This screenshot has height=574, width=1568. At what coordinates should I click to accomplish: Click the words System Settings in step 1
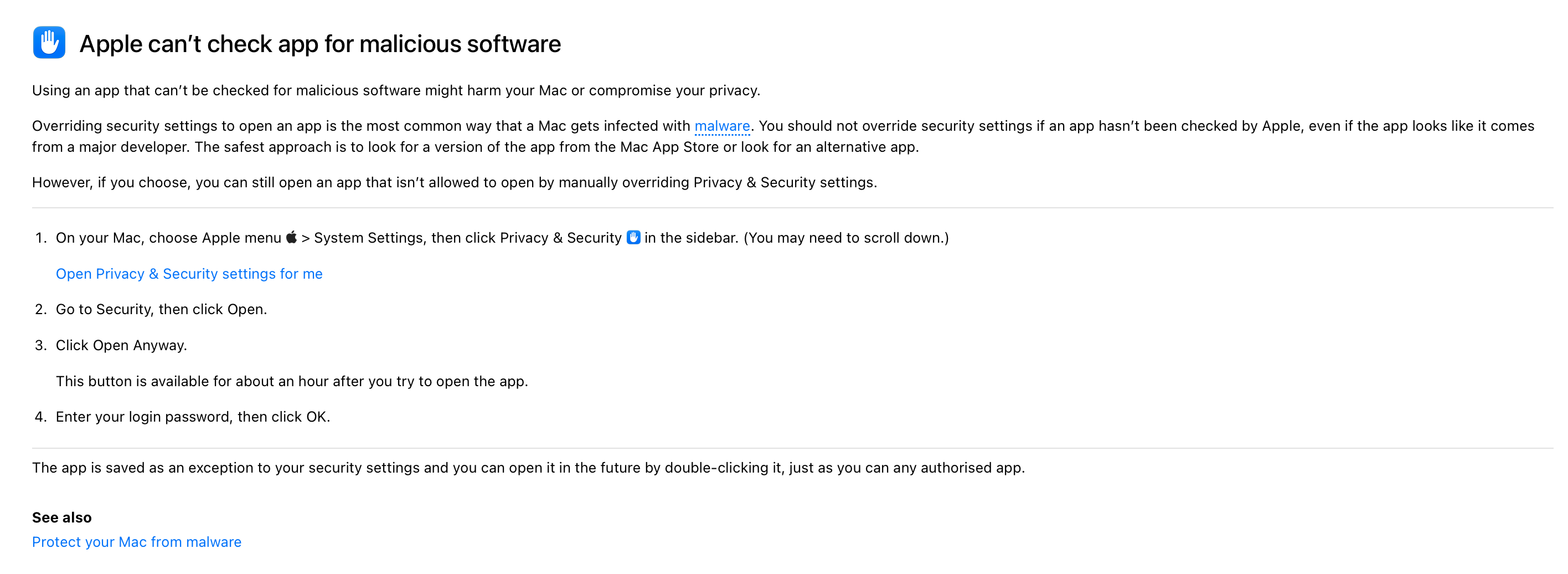368,238
